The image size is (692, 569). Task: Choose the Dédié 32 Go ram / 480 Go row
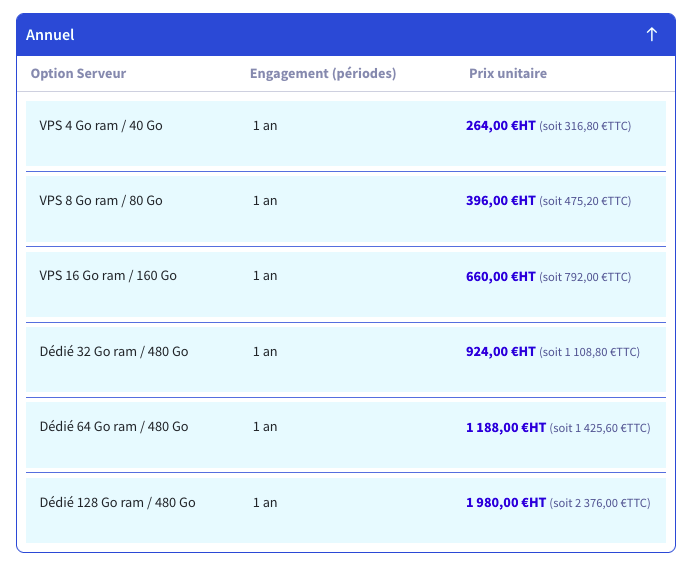click(x=346, y=360)
